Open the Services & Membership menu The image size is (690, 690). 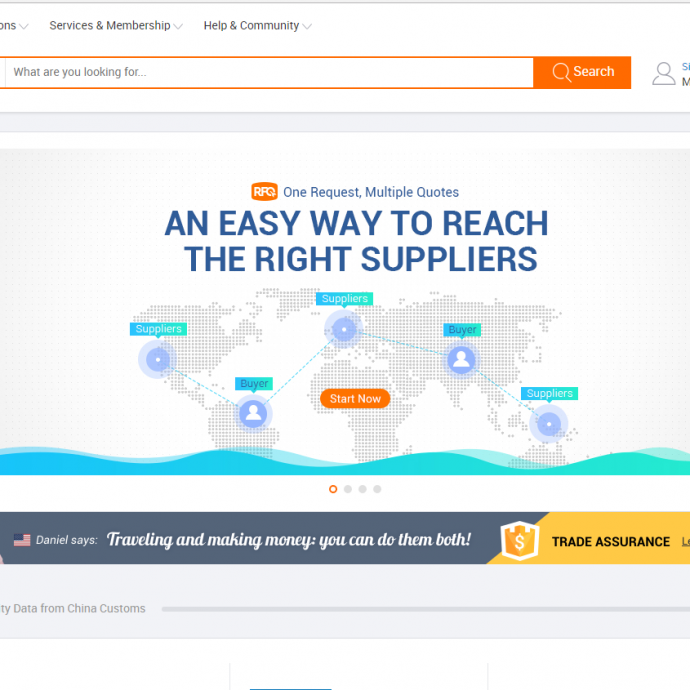tap(110, 26)
